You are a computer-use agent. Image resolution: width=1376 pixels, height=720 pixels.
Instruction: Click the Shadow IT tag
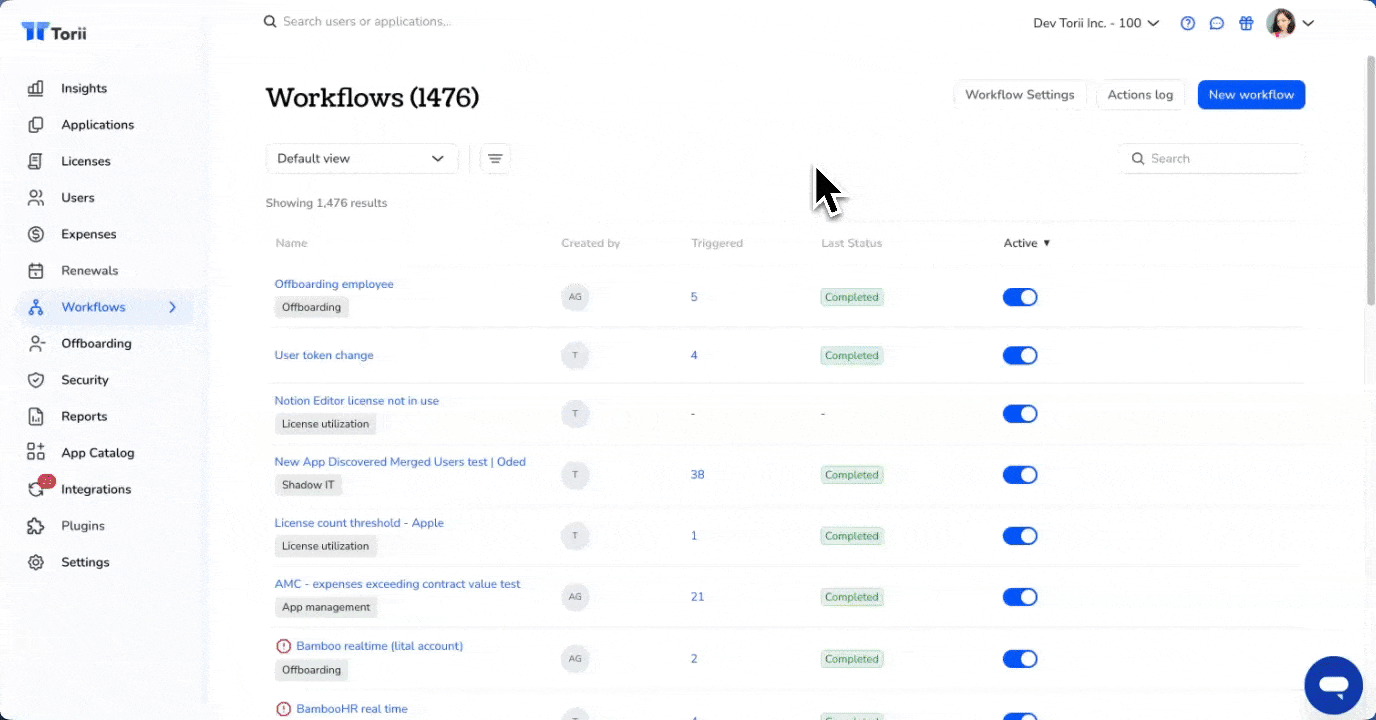click(308, 485)
